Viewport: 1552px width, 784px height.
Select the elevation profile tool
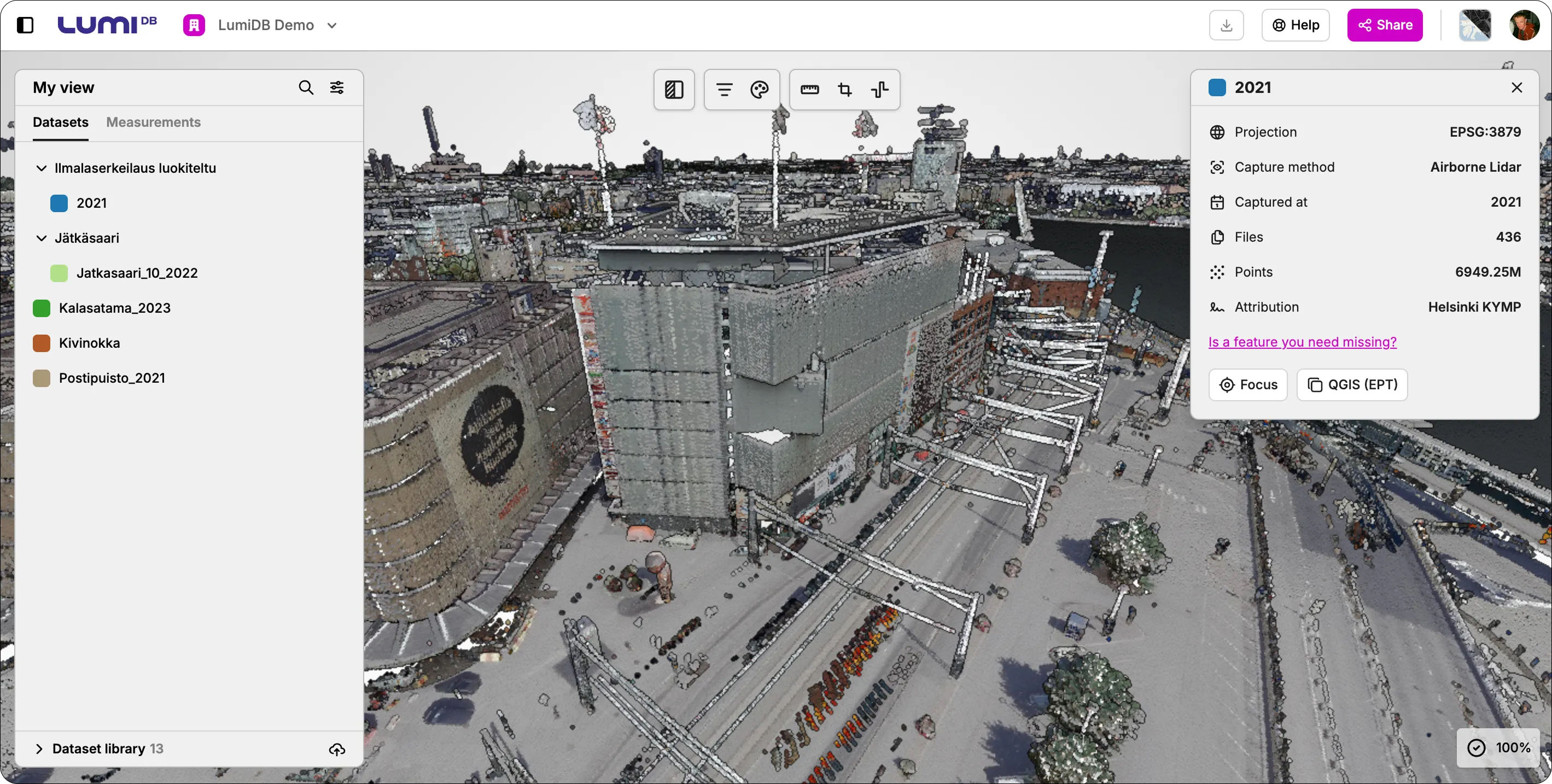(x=879, y=90)
